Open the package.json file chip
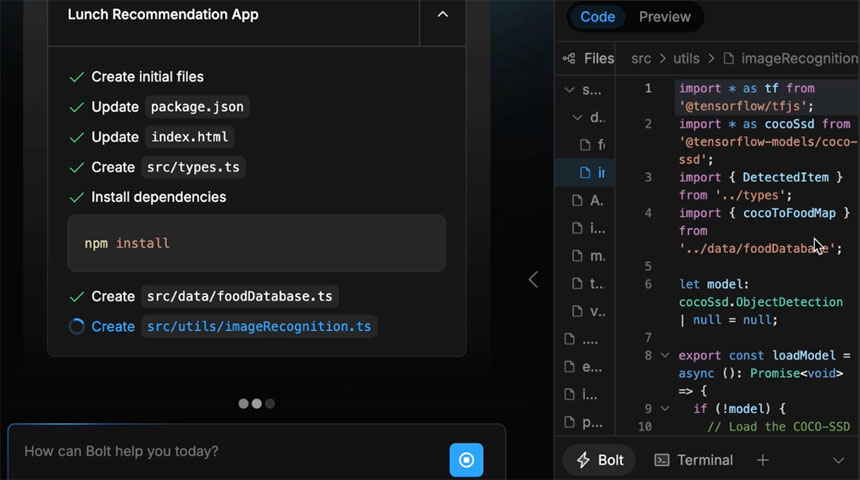 click(197, 107)
